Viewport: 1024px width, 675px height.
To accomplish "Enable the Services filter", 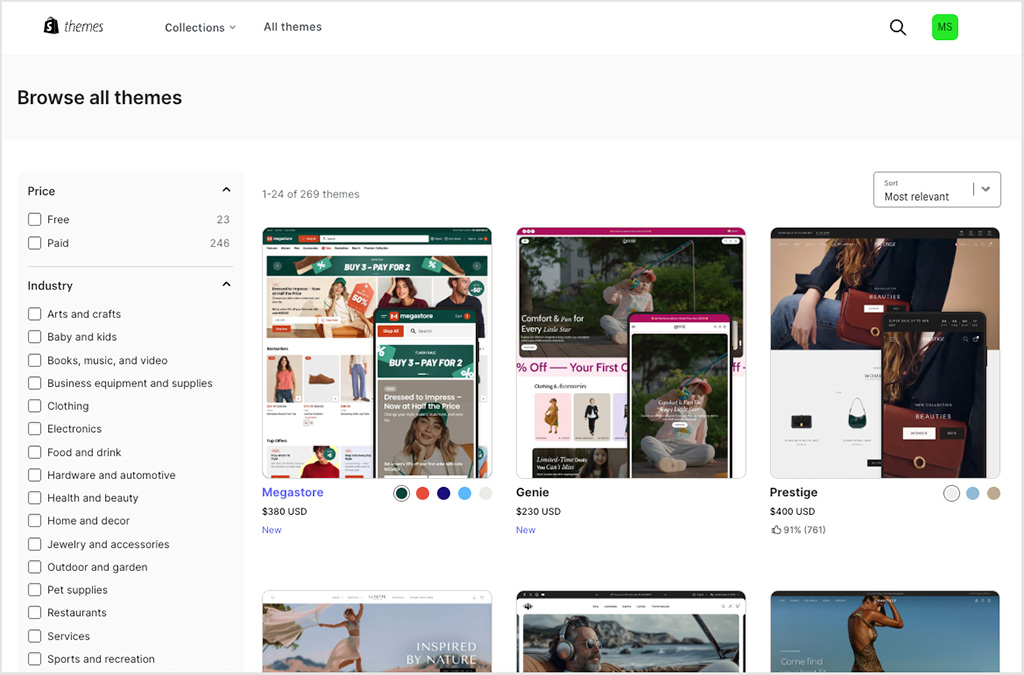I will (35, 636).
